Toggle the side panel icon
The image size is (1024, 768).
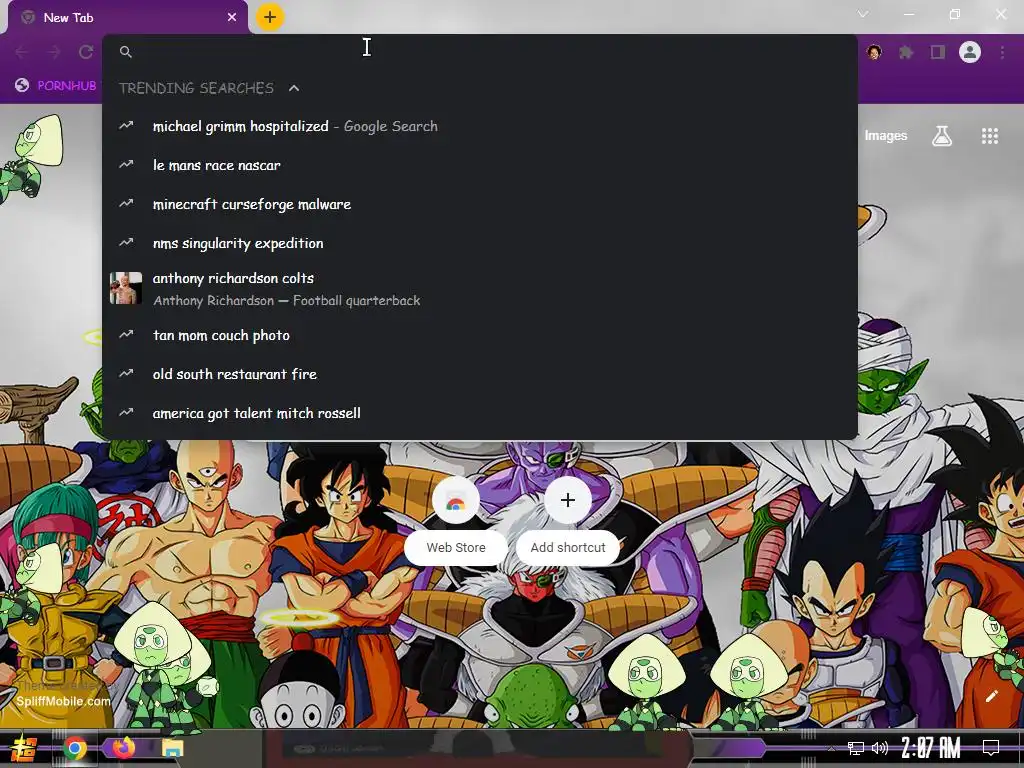pos(938,52)
